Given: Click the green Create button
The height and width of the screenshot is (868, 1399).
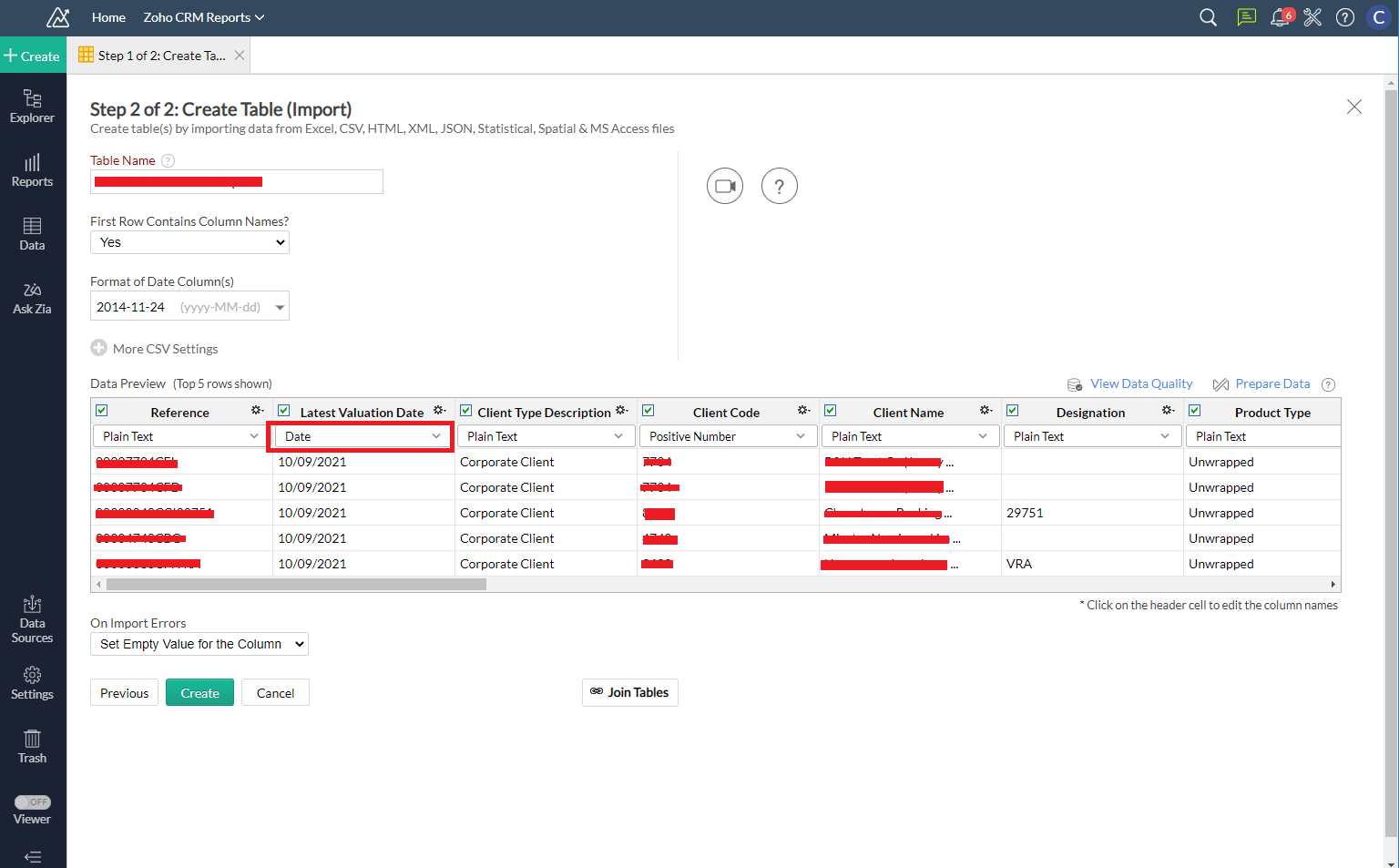Looking at the screenshot, I should pos(199,693).
